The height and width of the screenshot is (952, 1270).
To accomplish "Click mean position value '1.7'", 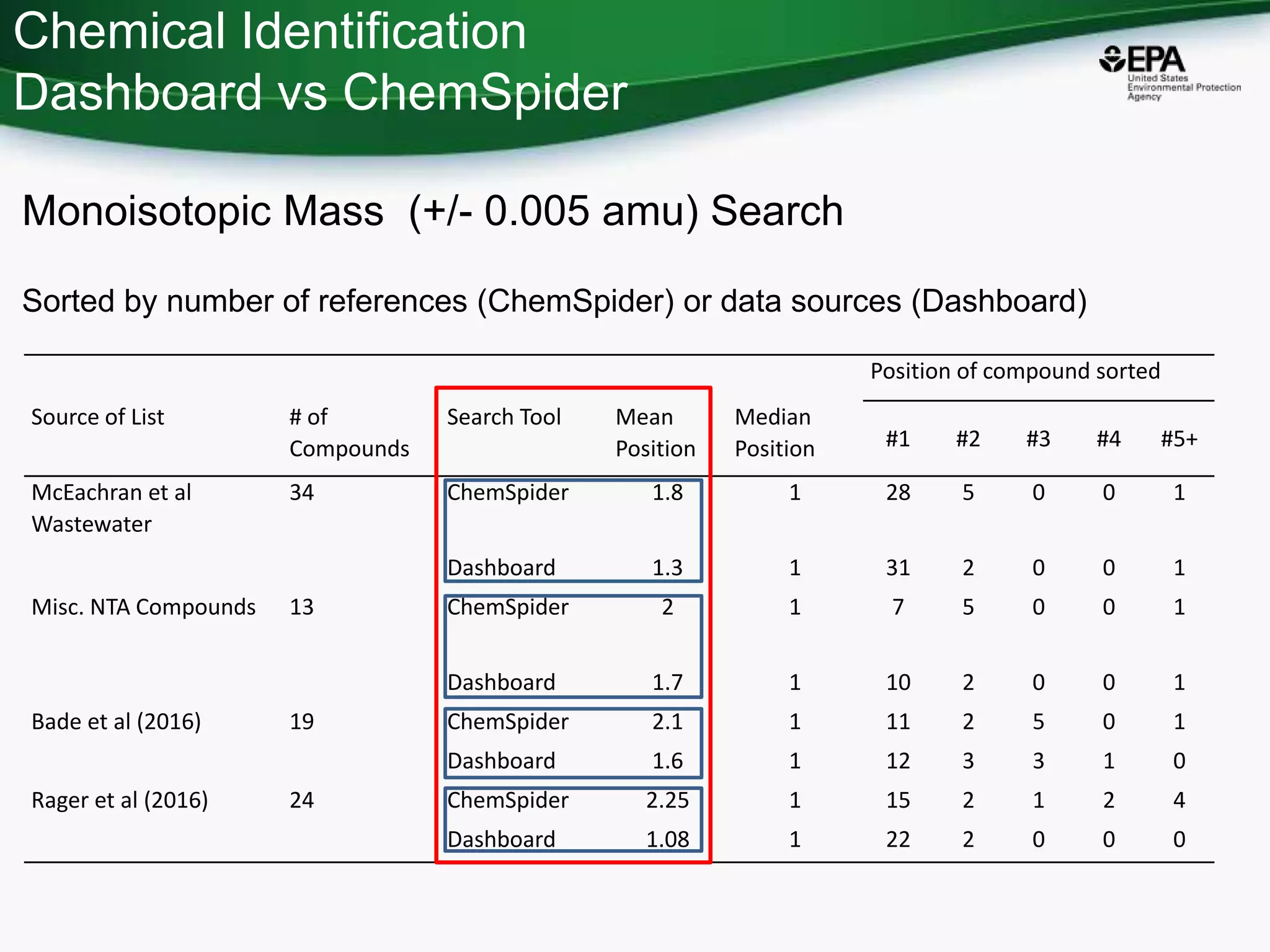I will [667, 682].
